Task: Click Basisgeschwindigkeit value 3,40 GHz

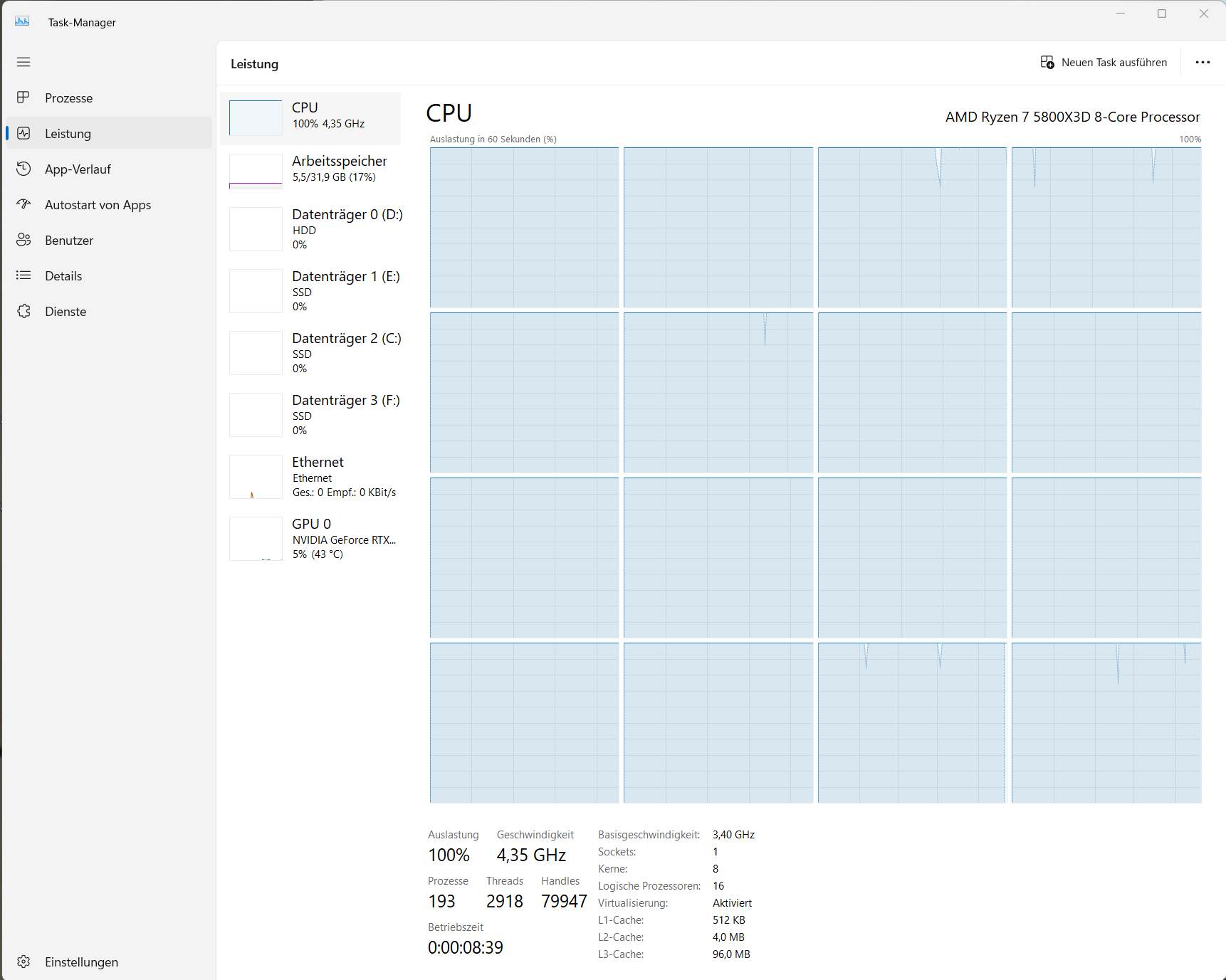Action: pyautogui.click(x=733, y=835)
